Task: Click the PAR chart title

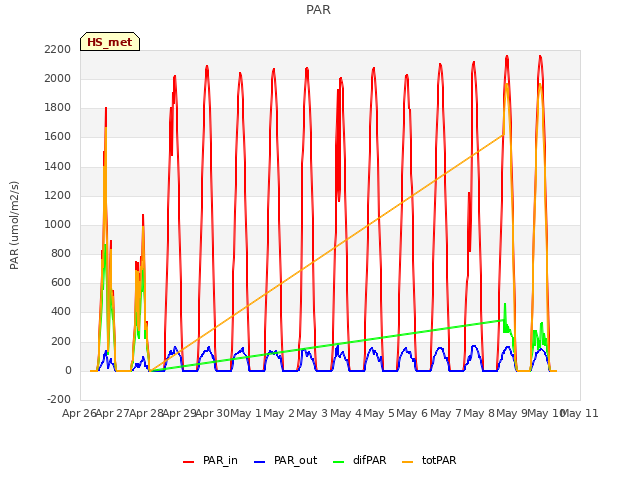Action: click(x=318, y=10)
